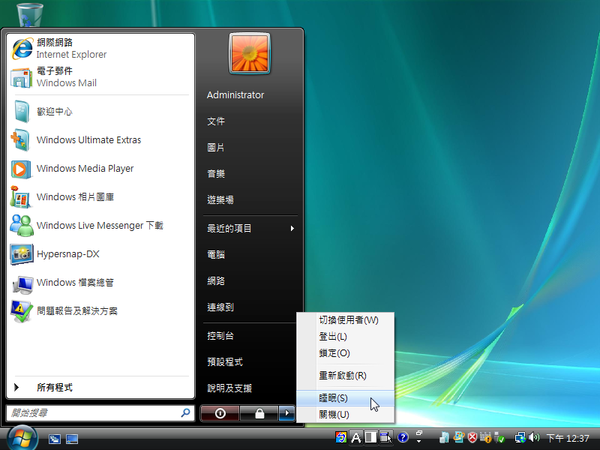
Task: Click the red shield security alert tray icon
Action: click(x=473, y=437)
